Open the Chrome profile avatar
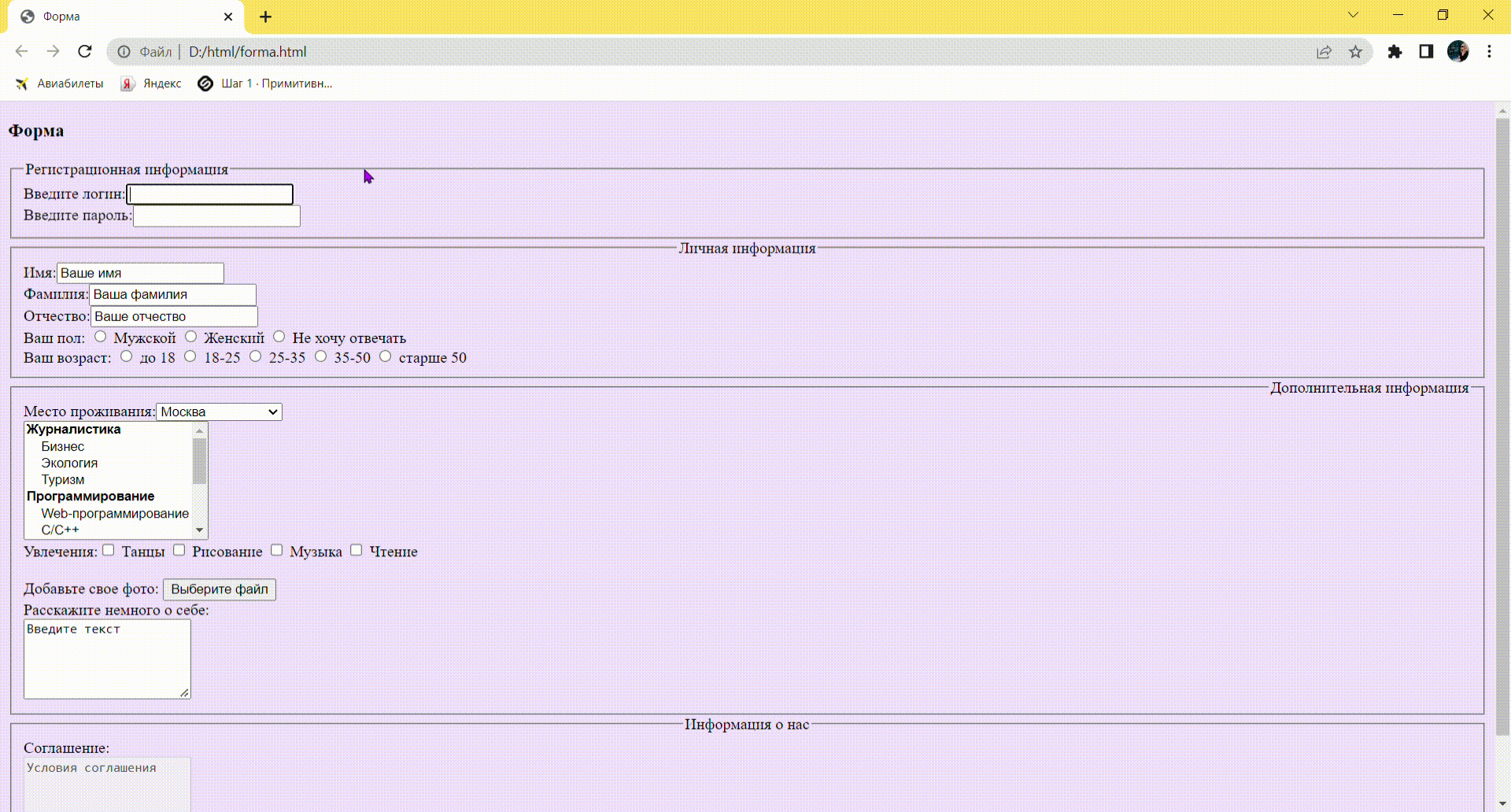This screenshot has height=812, width=1511. point(1457,51)
